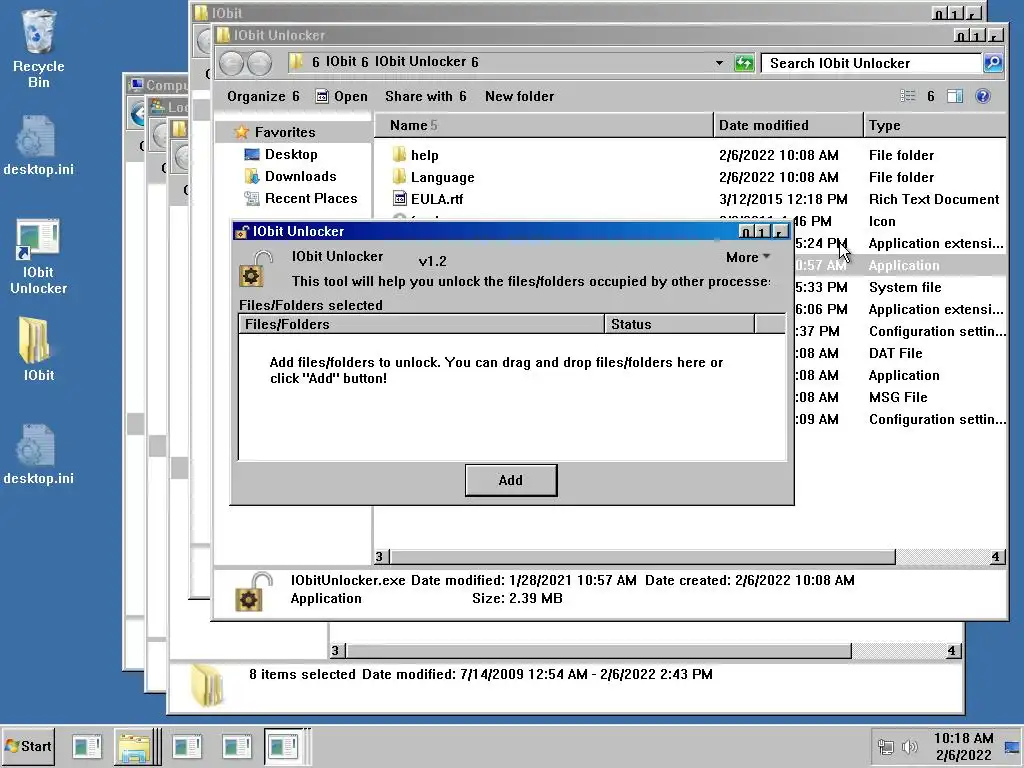The height and width of the screenshot is (768, 1024).
Task: Click the Add button in IObit Unlocker
Action: pyautogui.click(x=511, y=480)
